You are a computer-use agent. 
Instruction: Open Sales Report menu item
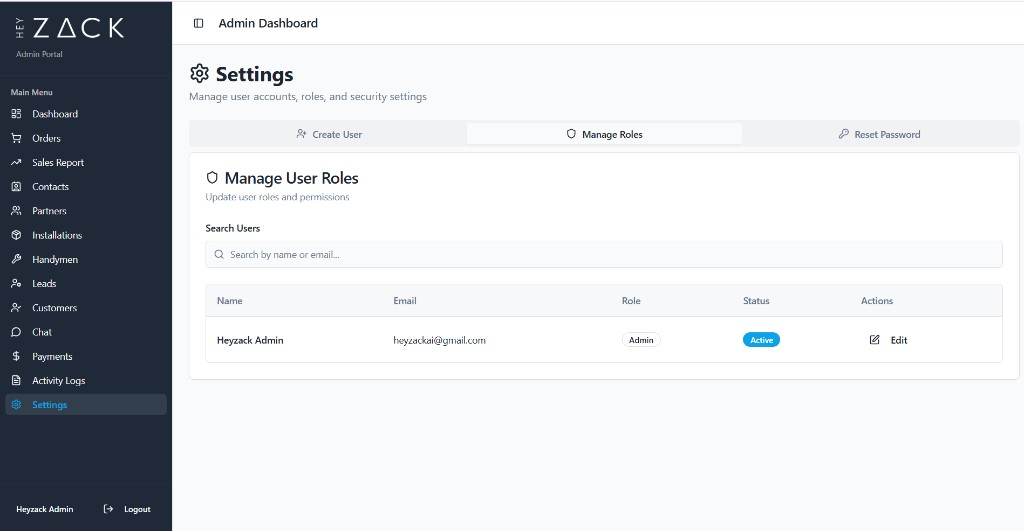pyautogui.click(x=58, y=162)
